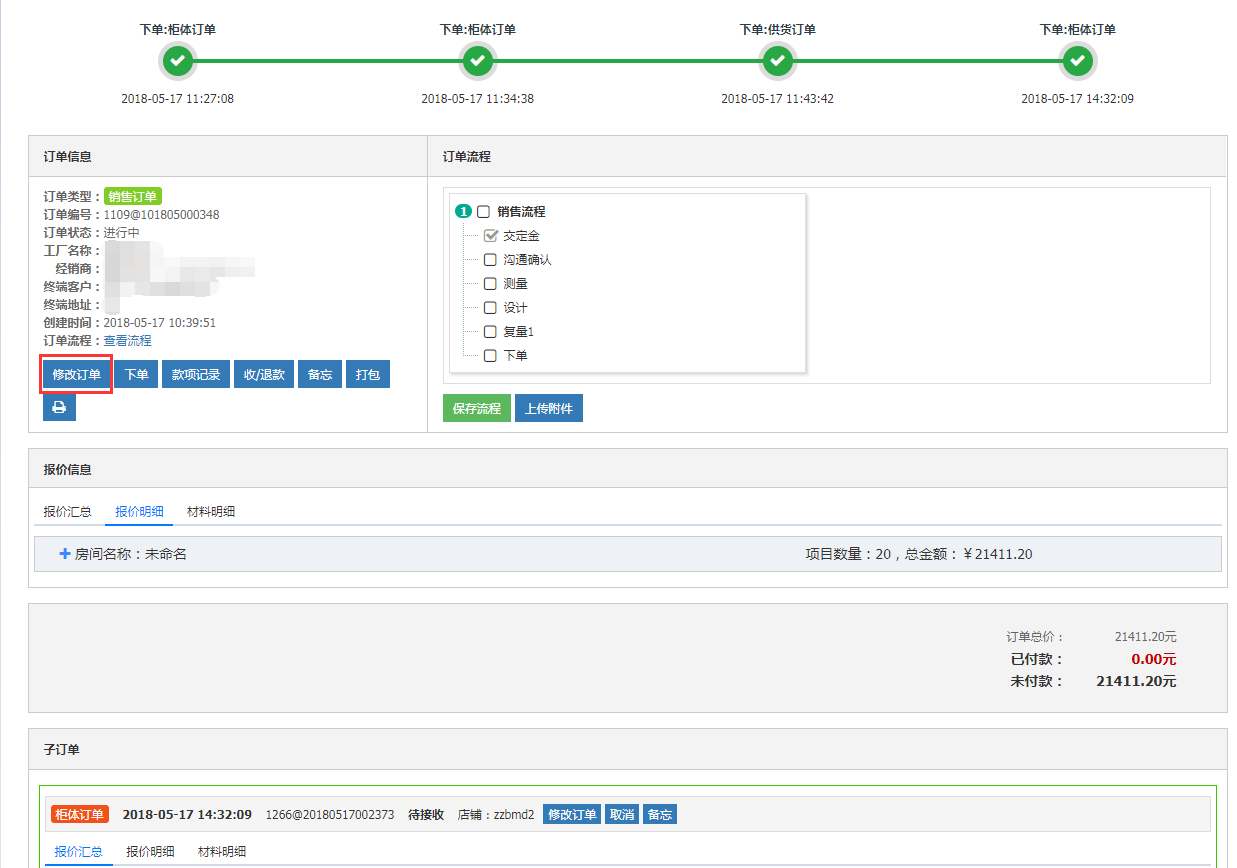Click the green 销售订单 order type tag
This screenshot has width=1237, height=868.
pos(132,196)
